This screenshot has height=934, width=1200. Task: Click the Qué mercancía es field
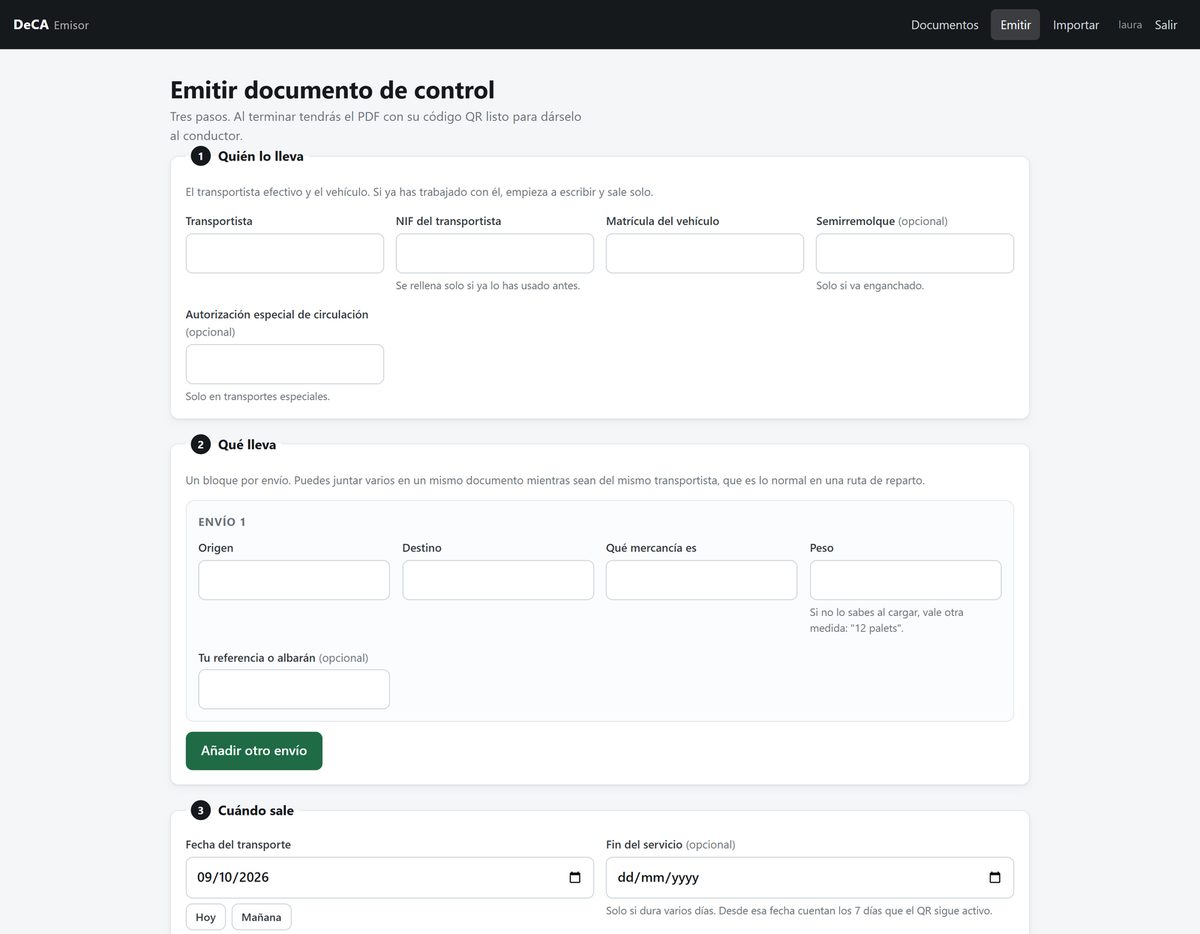(702, 580)
